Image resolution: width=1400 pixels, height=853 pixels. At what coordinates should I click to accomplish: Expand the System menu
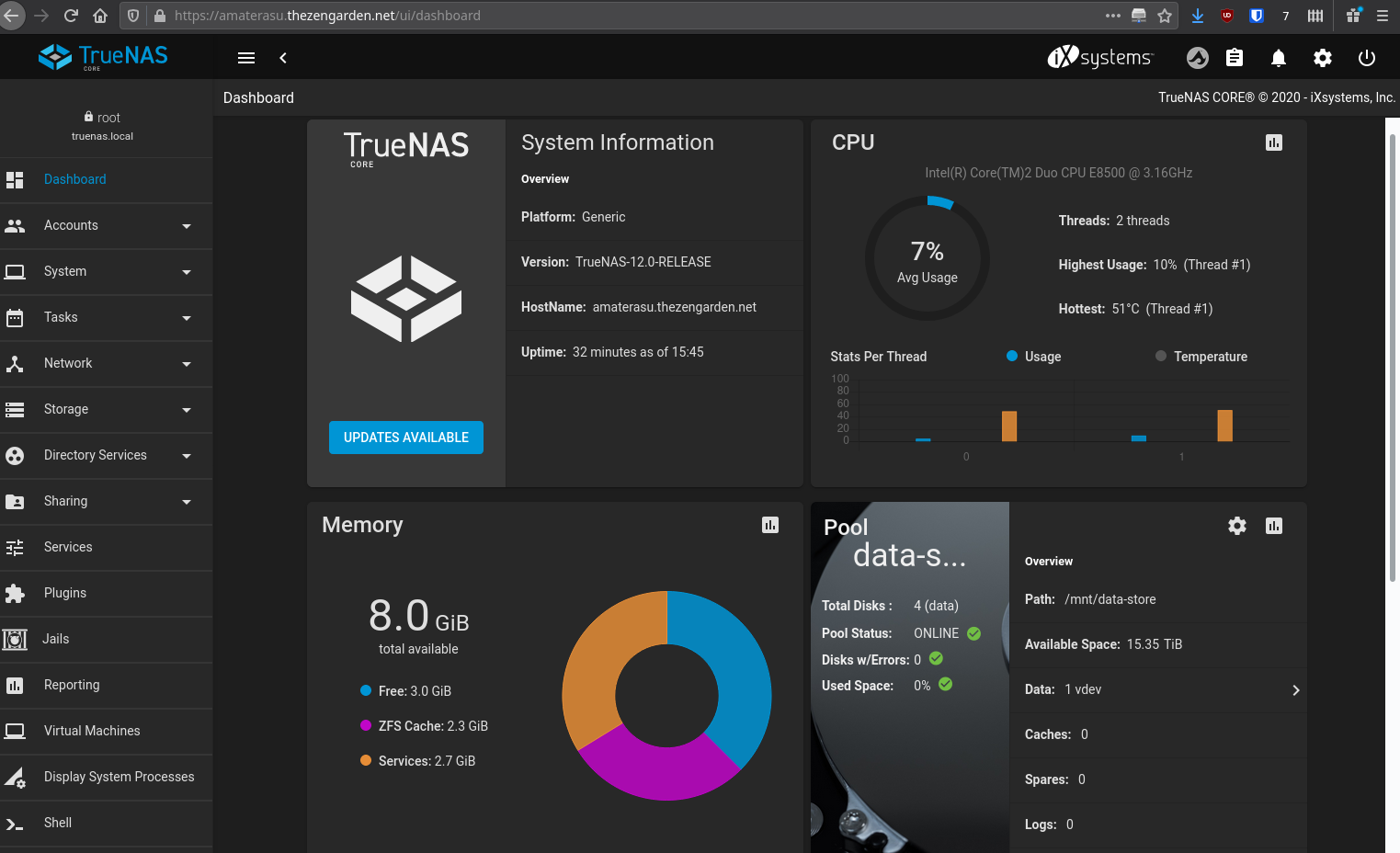107,271
